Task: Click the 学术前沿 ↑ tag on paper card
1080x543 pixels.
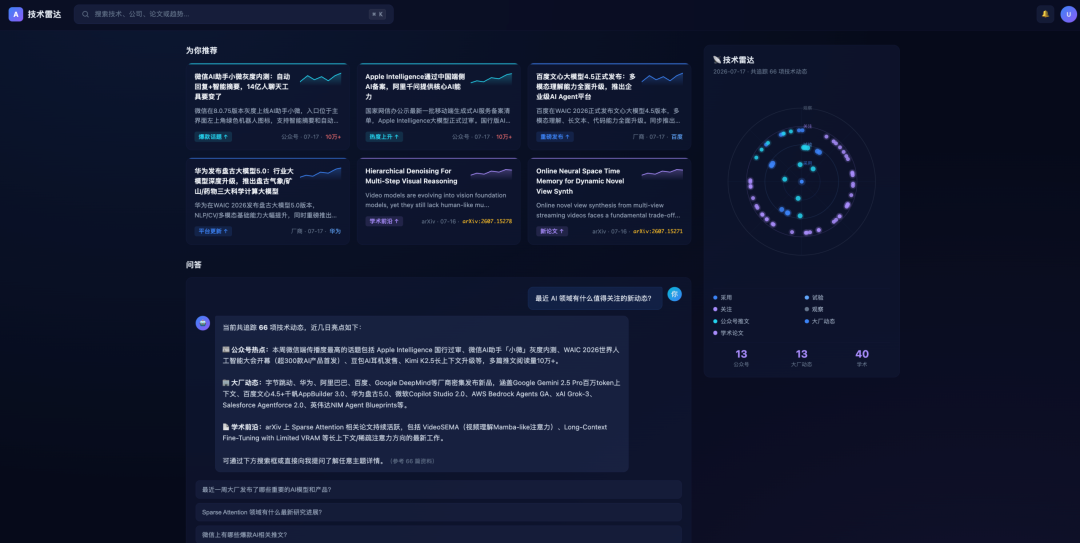Action: pyautogui.click(x=384, y=221)
